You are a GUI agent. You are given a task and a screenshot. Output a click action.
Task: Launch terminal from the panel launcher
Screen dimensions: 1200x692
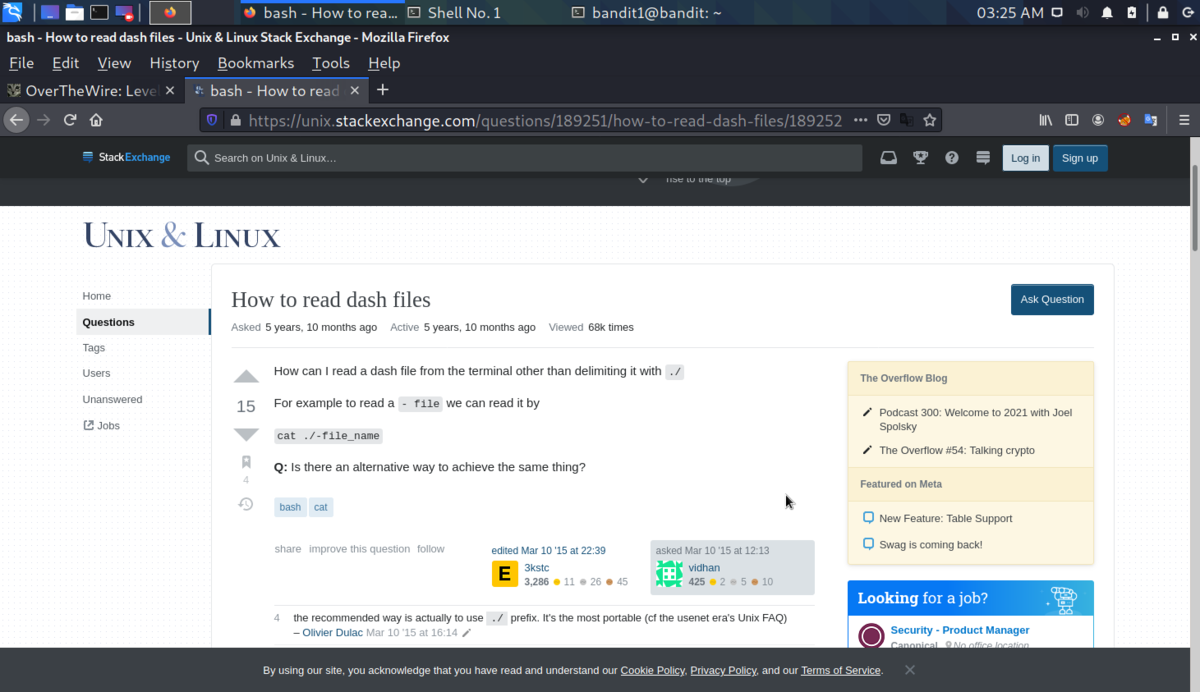[x=99, y=13]
